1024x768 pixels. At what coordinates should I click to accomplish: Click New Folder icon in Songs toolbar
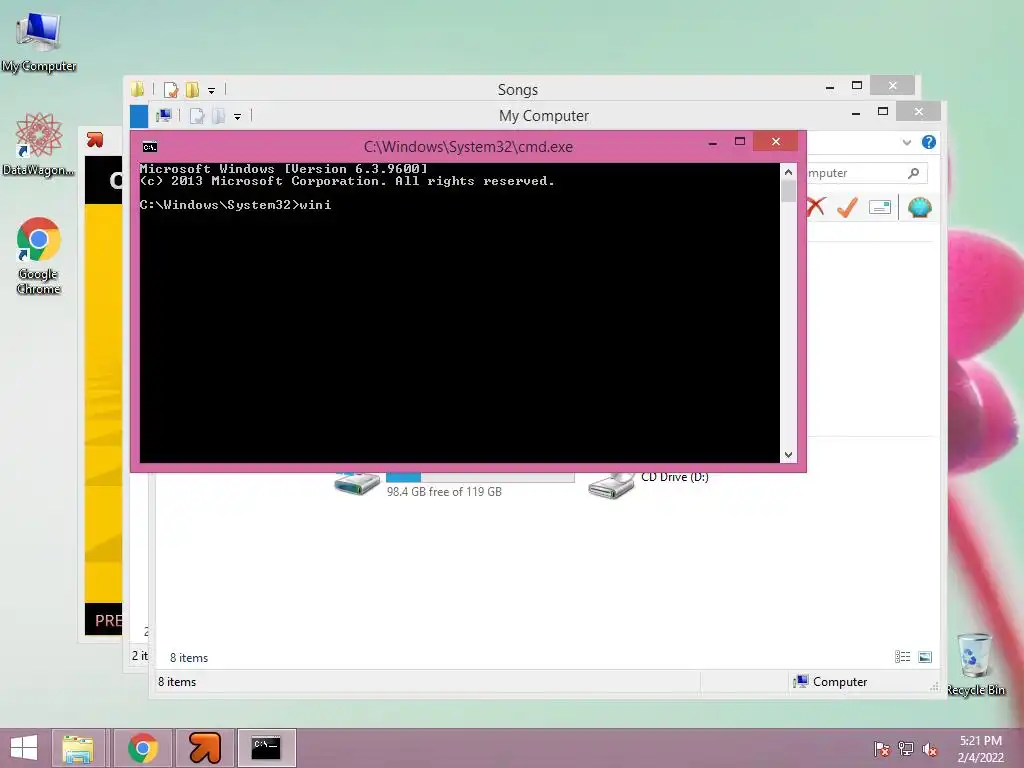point(192,89)
